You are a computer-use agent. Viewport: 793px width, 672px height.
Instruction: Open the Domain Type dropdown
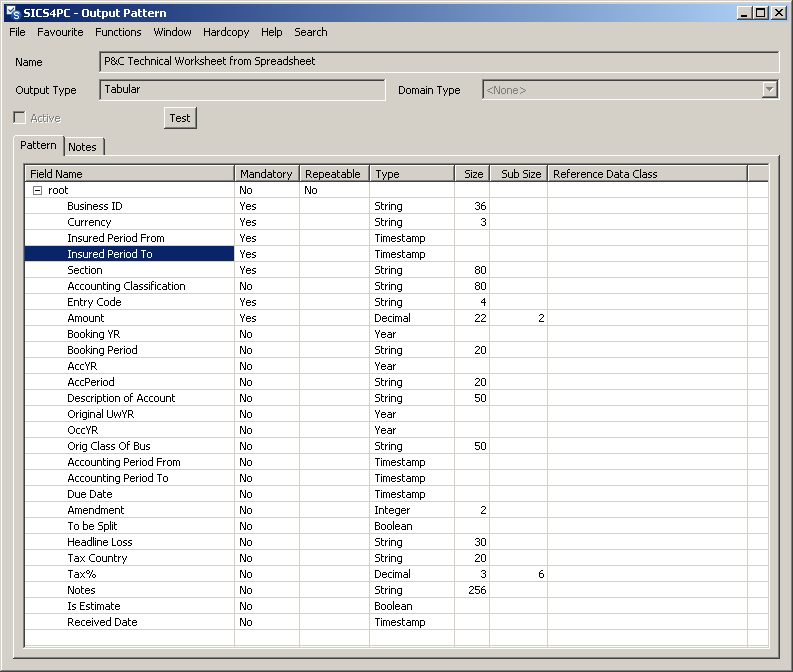pos(769,90)
